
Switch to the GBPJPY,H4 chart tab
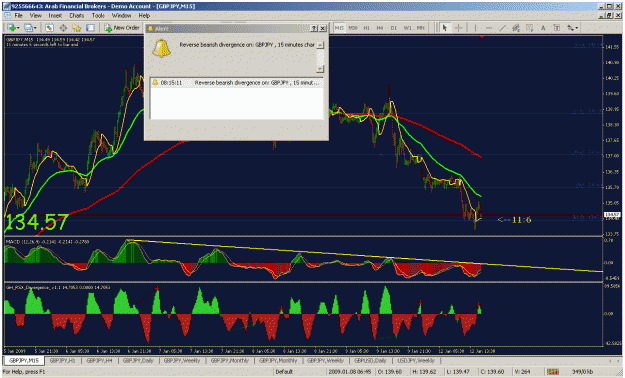coord(99,360)
